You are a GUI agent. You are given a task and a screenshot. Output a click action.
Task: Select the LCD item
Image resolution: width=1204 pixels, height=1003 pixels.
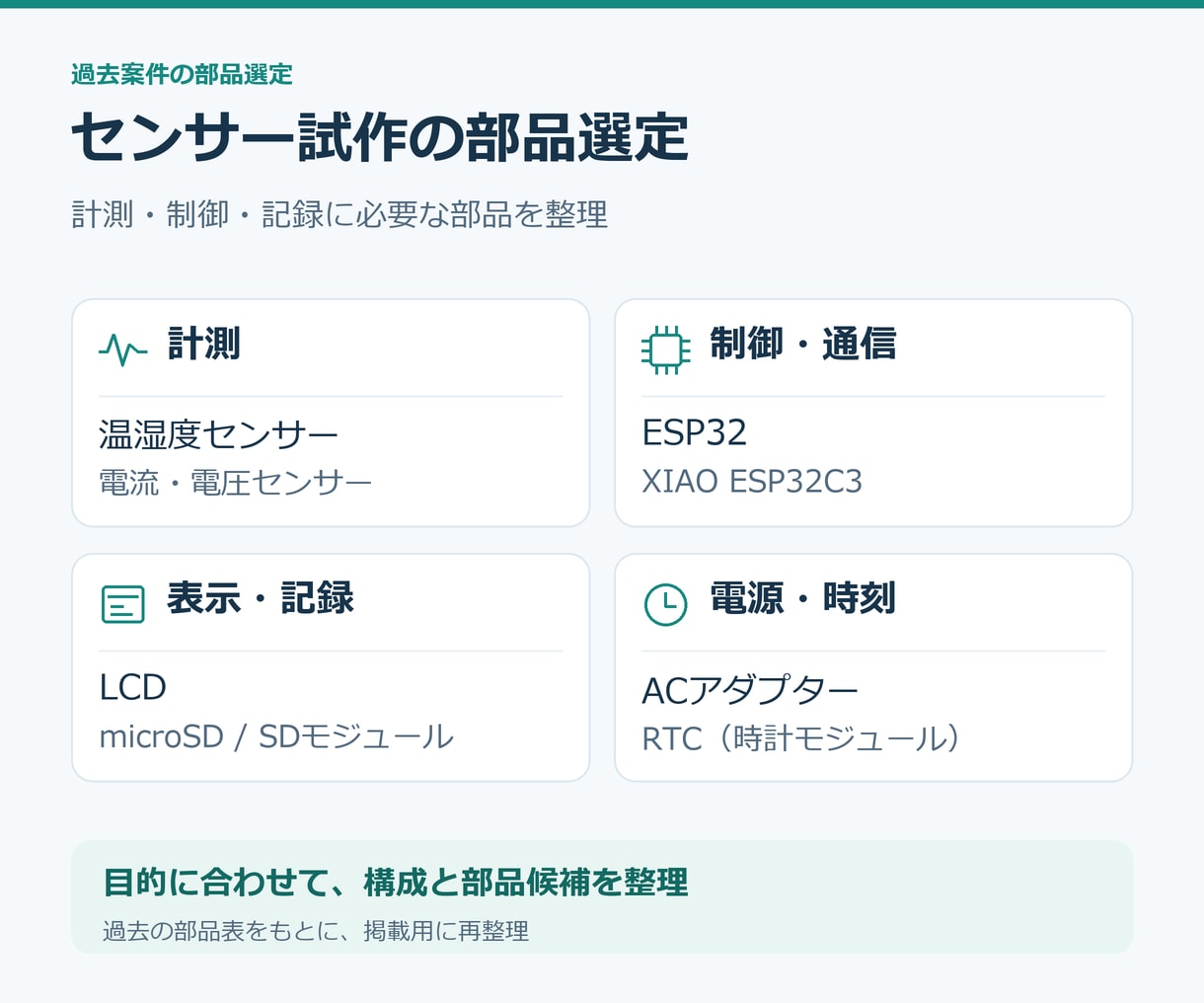(x=132, y=687)
